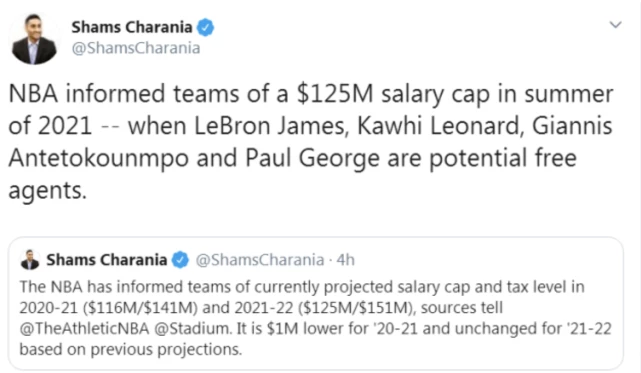Open the 4h timestamp of quoted tweet
Viewport: 641px width, 373px height.
pos(345,260)
